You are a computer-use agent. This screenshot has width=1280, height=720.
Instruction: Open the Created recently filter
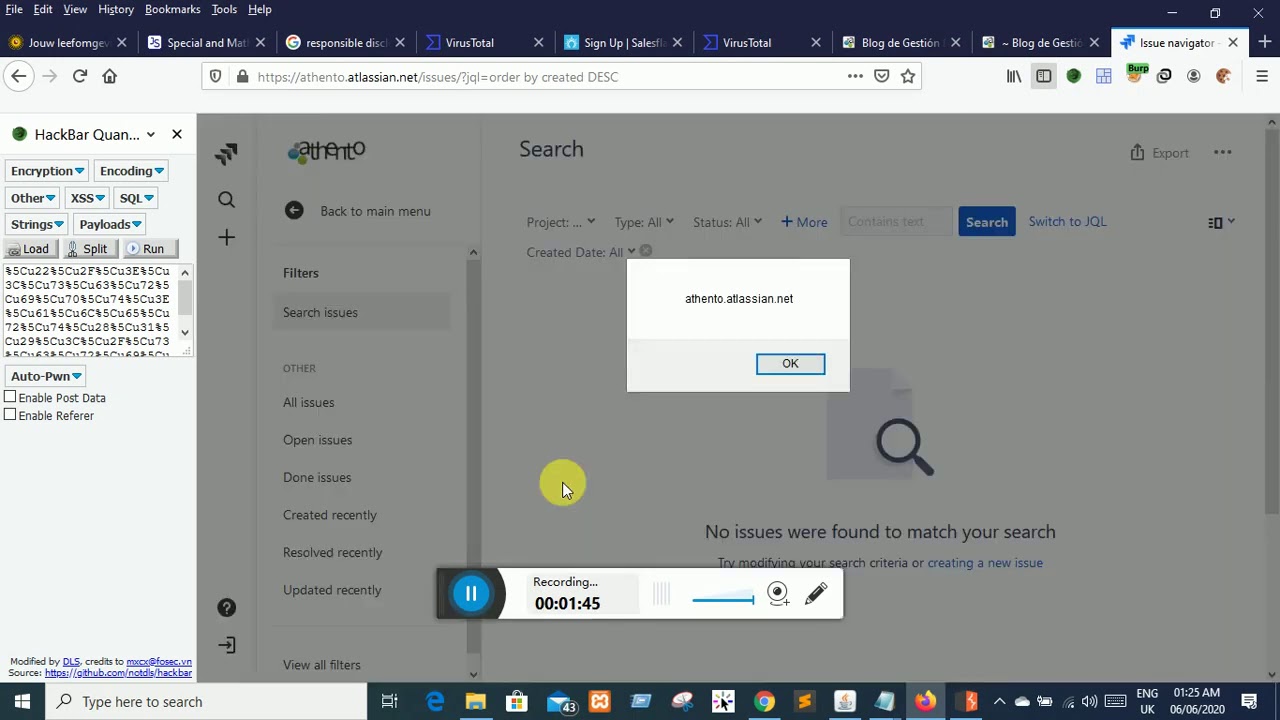[330, 515]
